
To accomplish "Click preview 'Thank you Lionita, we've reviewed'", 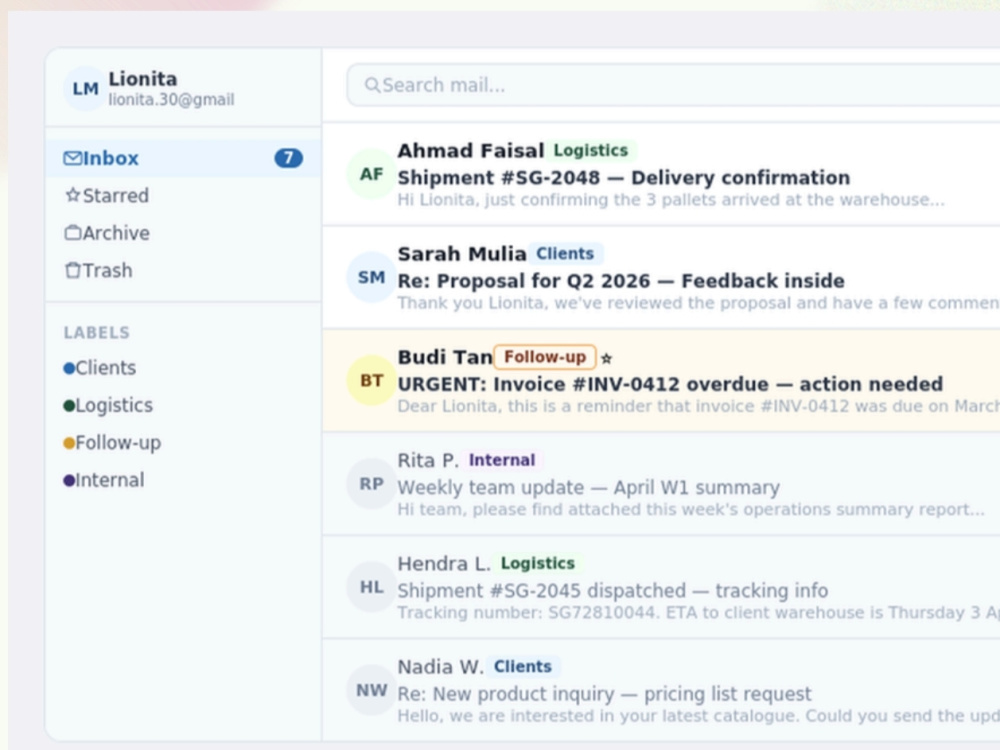I will click(x=698, y=303).
